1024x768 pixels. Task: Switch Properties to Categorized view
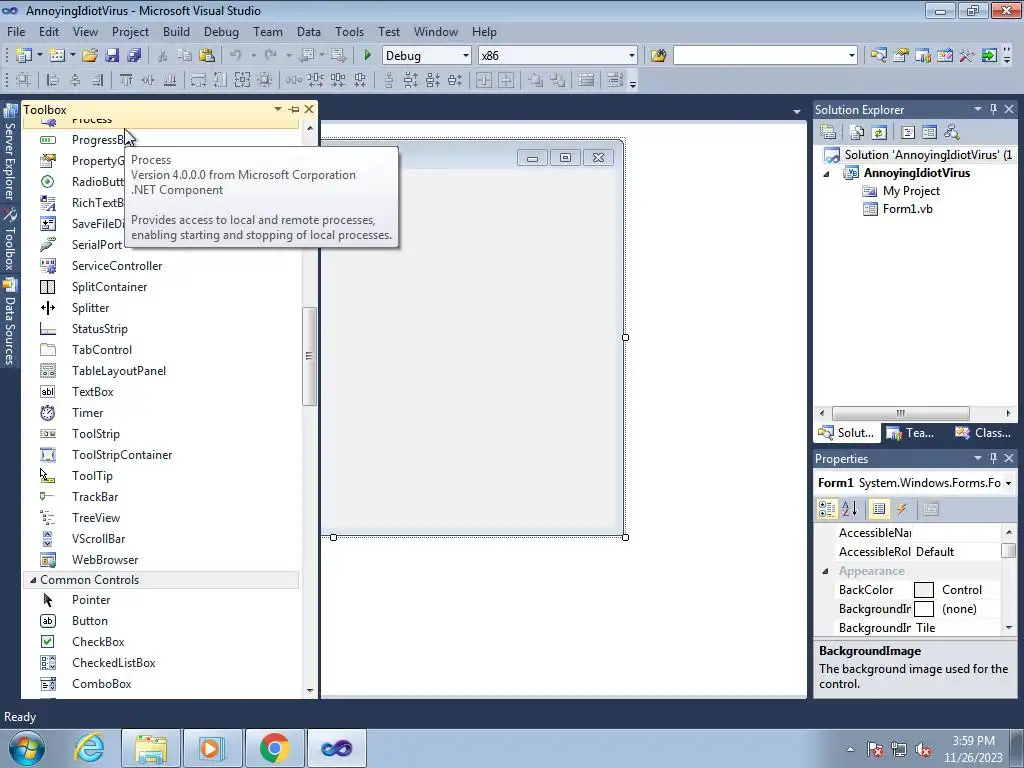click(x=827, y=509)
